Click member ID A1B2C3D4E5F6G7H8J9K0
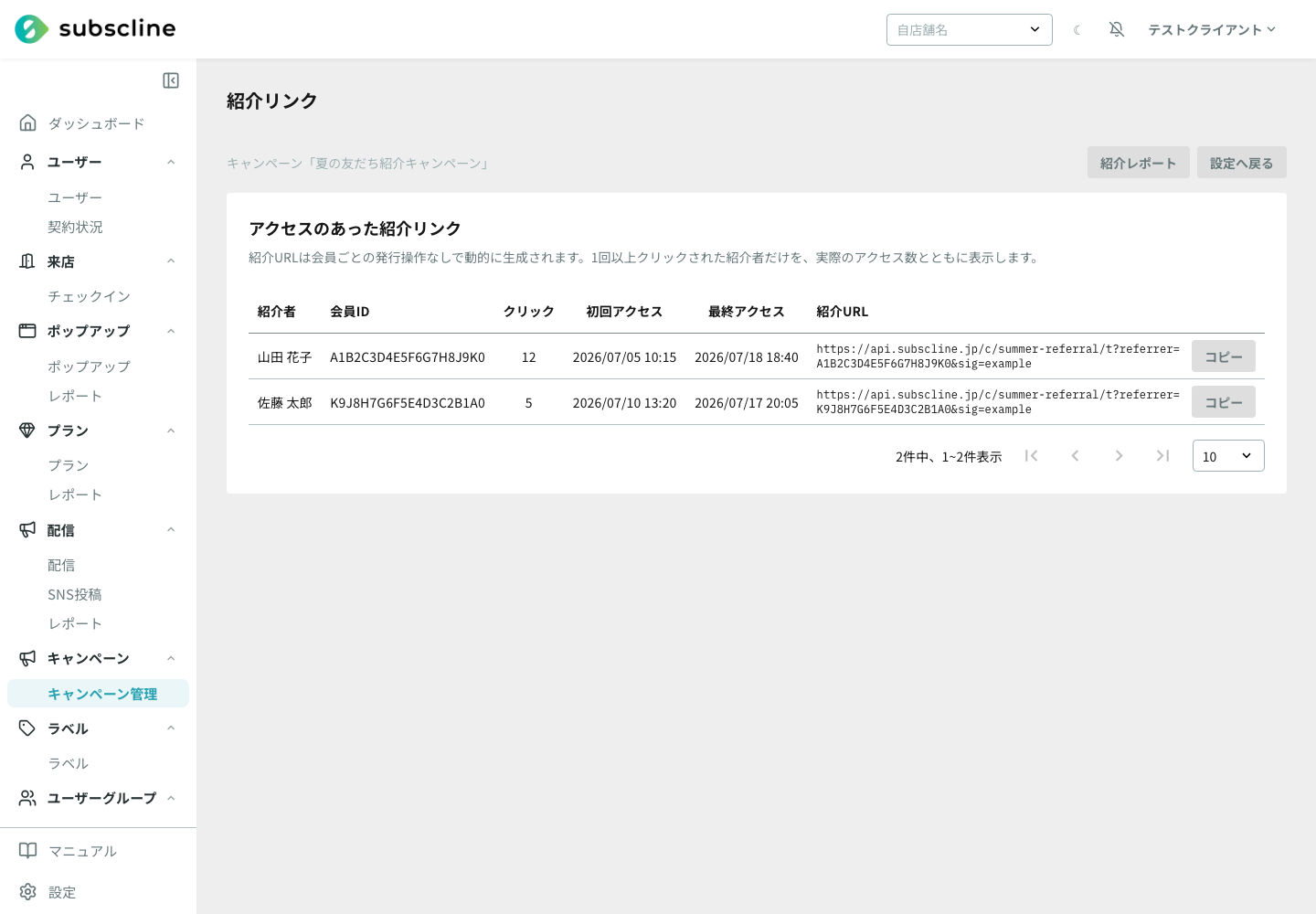This screenshot has width=1316, height=914. pos(408,357)
